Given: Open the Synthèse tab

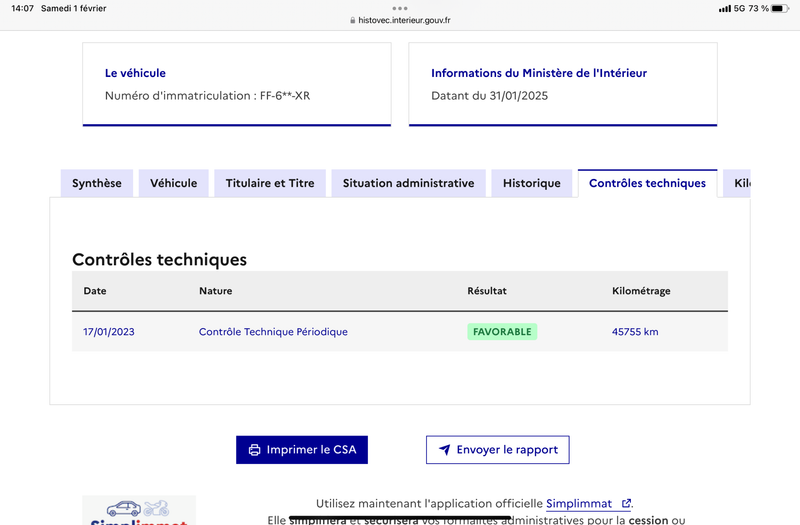Looking at the screenshot, I should (x=96, y=183).
